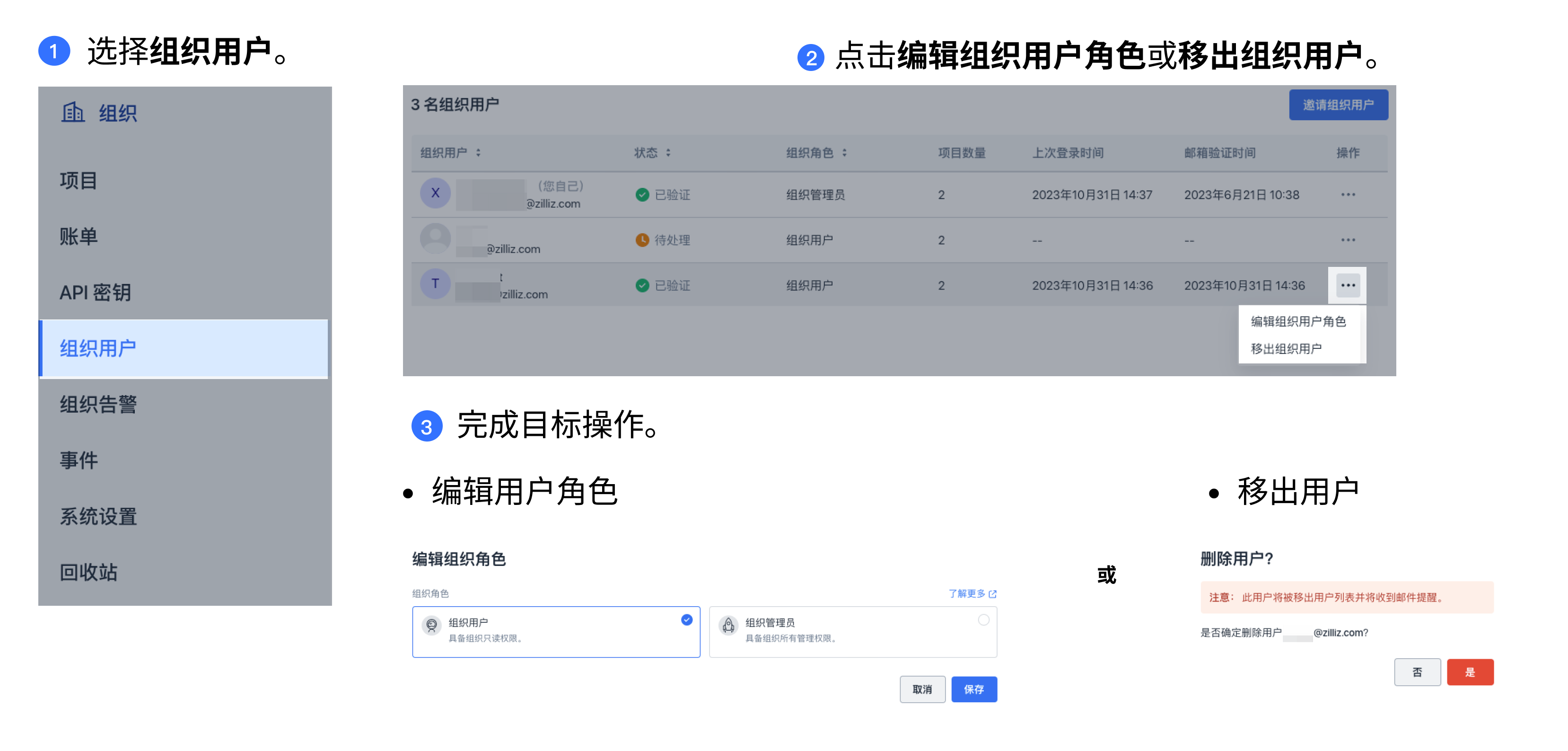1568x751 pixels.
Task: Open the 账单 sidebar item
Action: pos(78,236)
